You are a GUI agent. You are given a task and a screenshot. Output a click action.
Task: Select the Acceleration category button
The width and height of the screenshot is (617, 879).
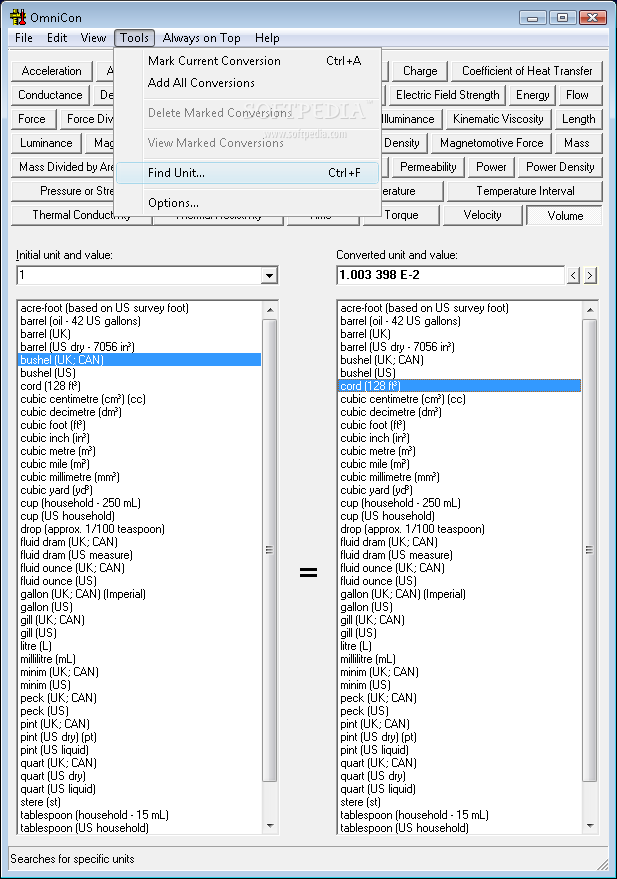point(52,71)
